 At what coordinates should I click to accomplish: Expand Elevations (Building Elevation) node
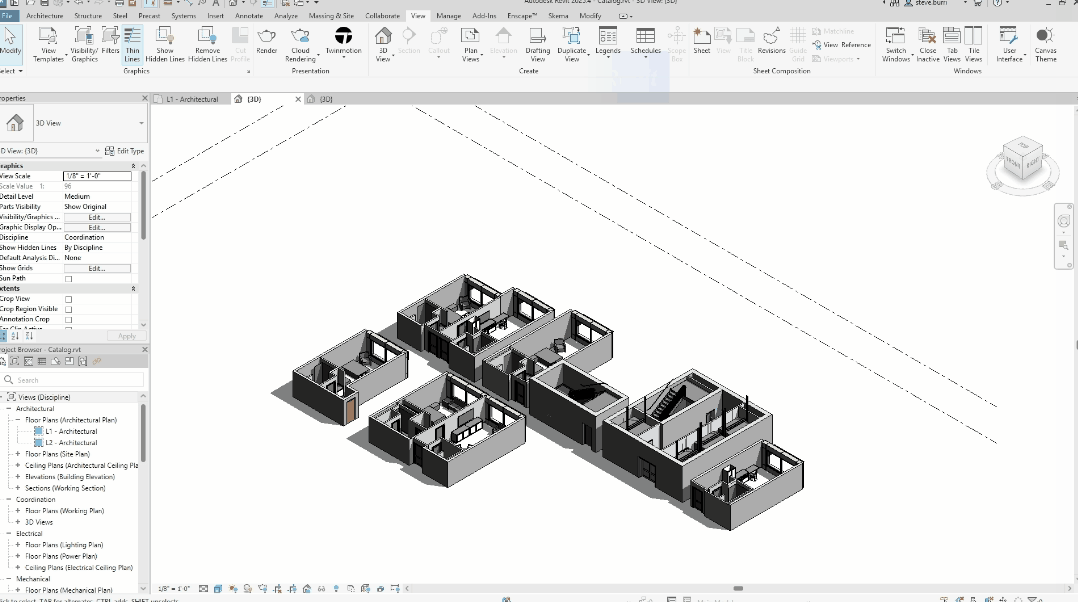(18, 477)
